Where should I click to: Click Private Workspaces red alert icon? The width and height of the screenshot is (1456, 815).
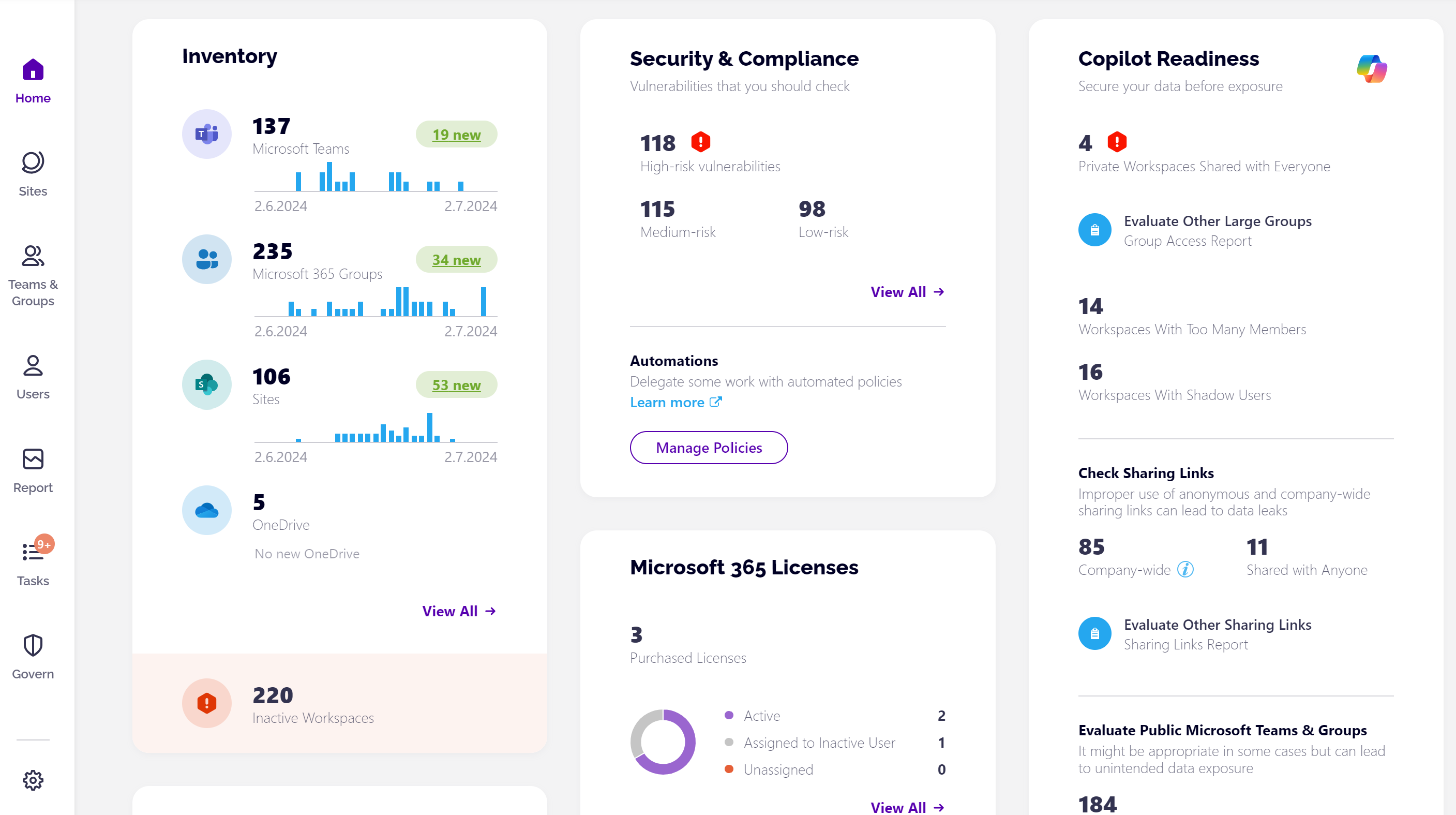pos(1117,141)
